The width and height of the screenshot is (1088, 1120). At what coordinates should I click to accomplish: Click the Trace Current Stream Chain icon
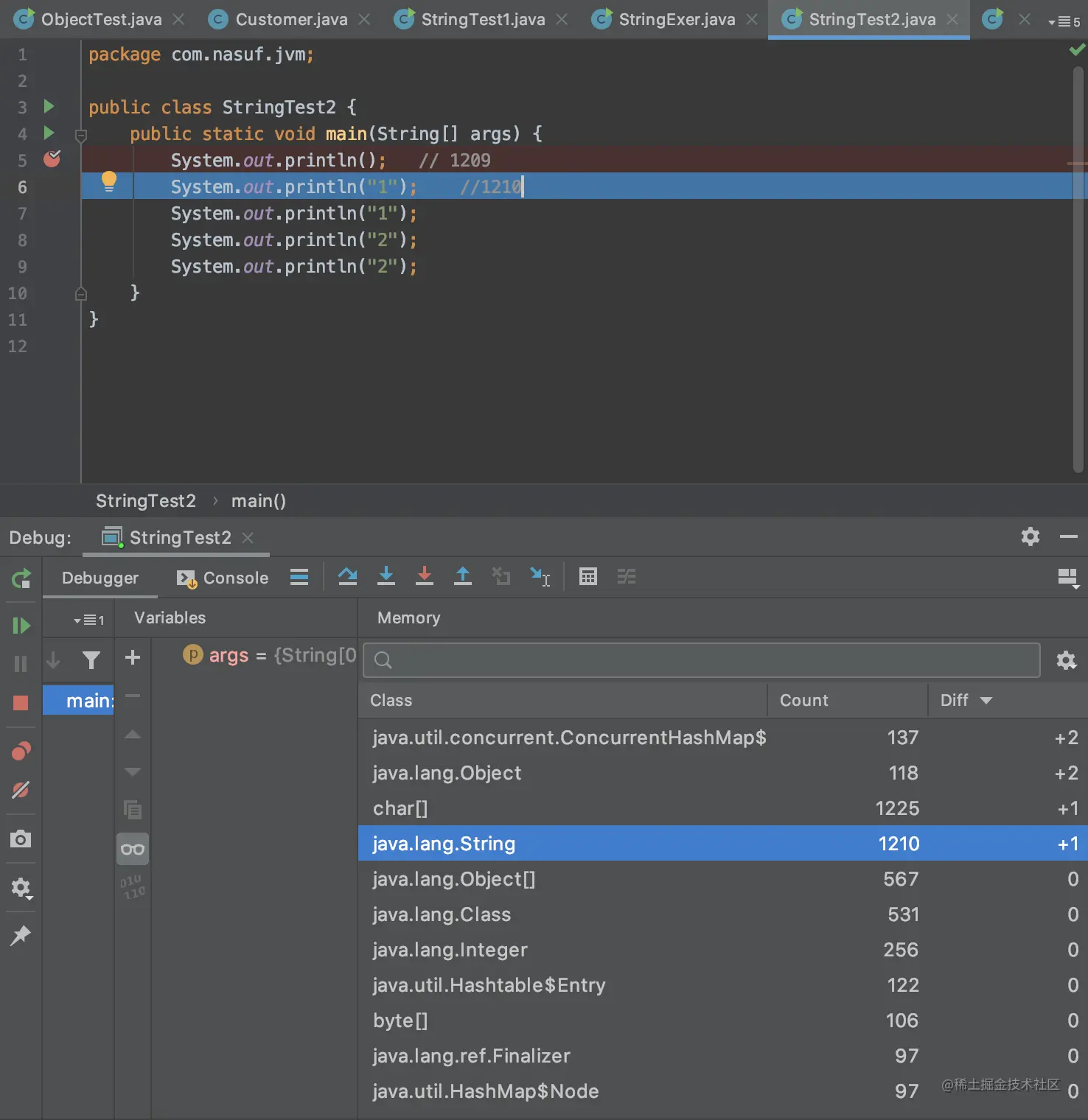click(627, 576)
